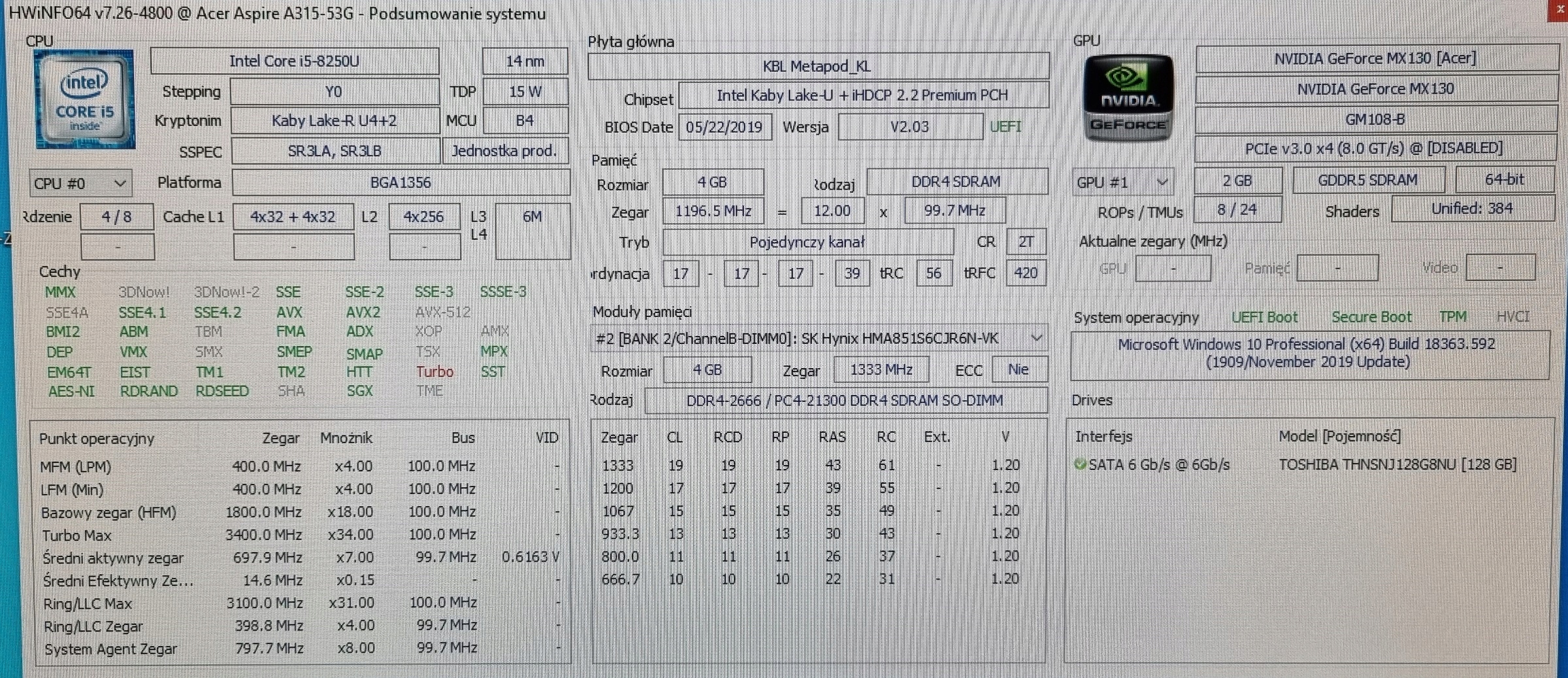The image size is (1568, 678).
Task: Select the SR3LA, SR3LB SSPEC field
Action: tap(335, 151)
